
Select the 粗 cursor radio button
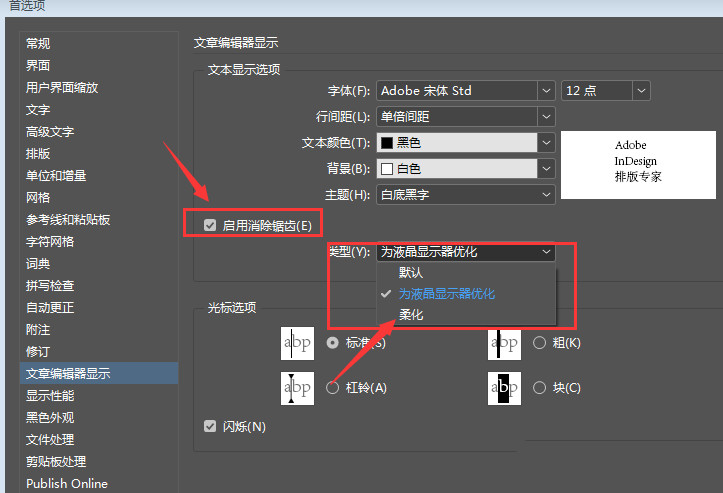(x=540, y=343)
